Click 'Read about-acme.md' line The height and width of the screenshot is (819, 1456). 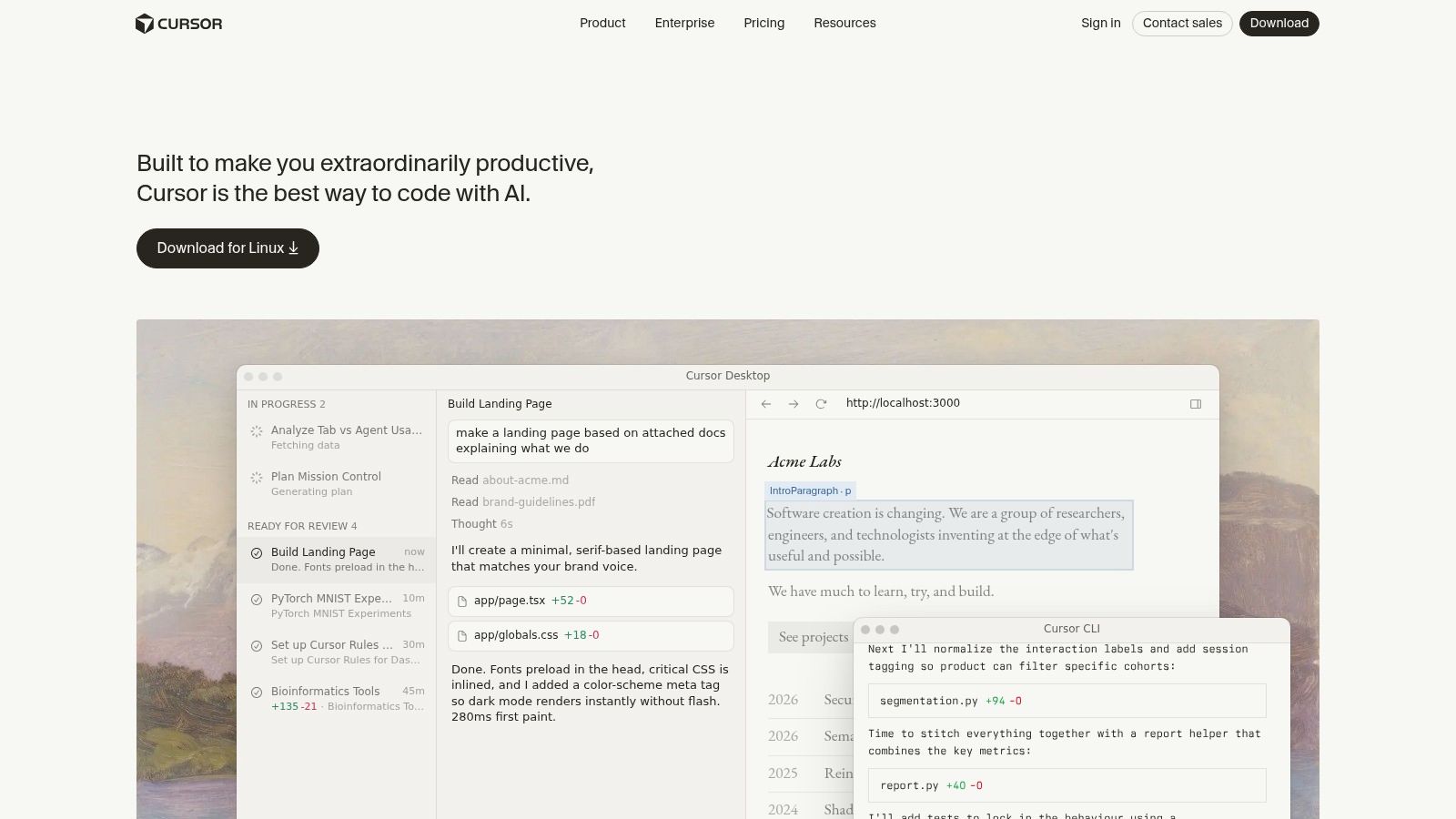coord(510,480)
